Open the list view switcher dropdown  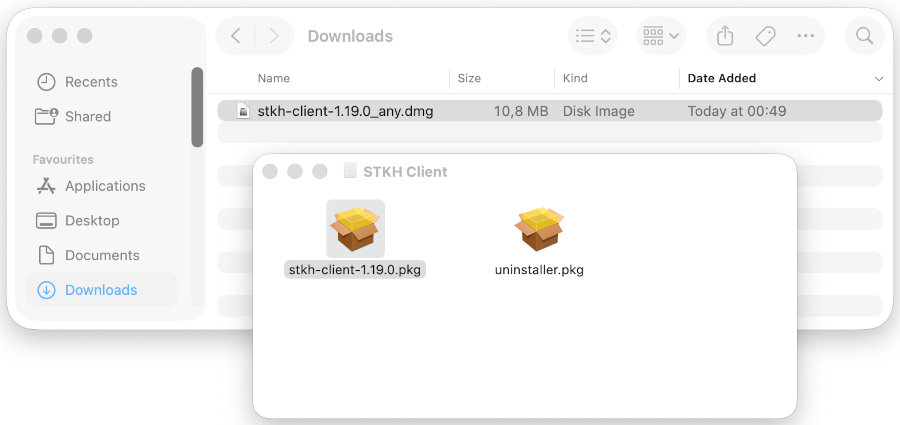(593, 36)
